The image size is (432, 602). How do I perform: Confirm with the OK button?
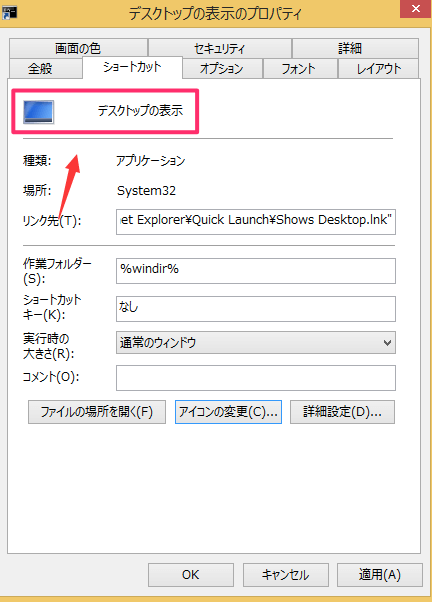coord(191,575)
